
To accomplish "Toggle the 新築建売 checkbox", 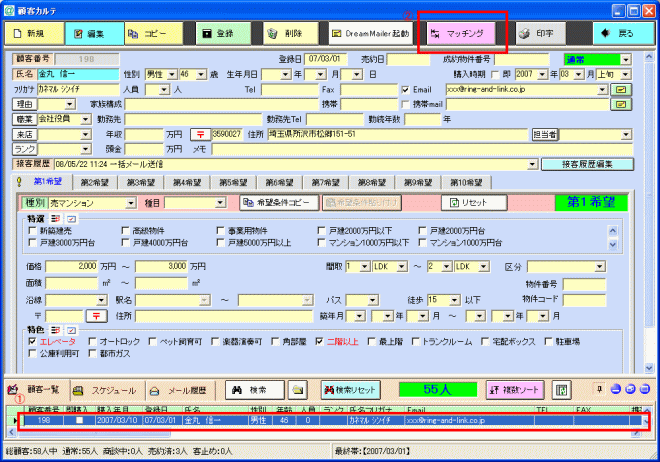I will click(32, 231).
